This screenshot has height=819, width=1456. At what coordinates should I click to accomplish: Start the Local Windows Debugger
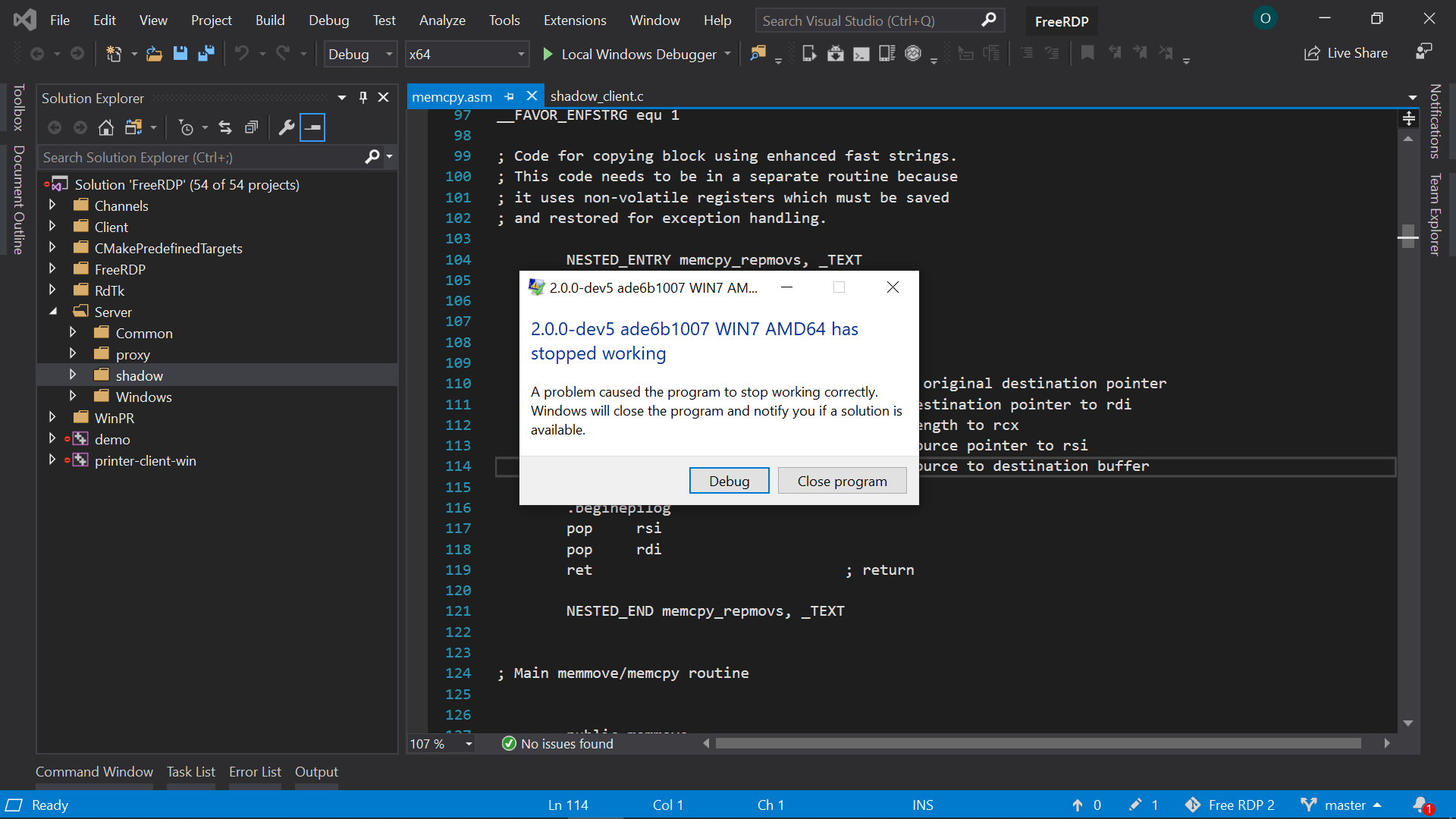(637, 54)
